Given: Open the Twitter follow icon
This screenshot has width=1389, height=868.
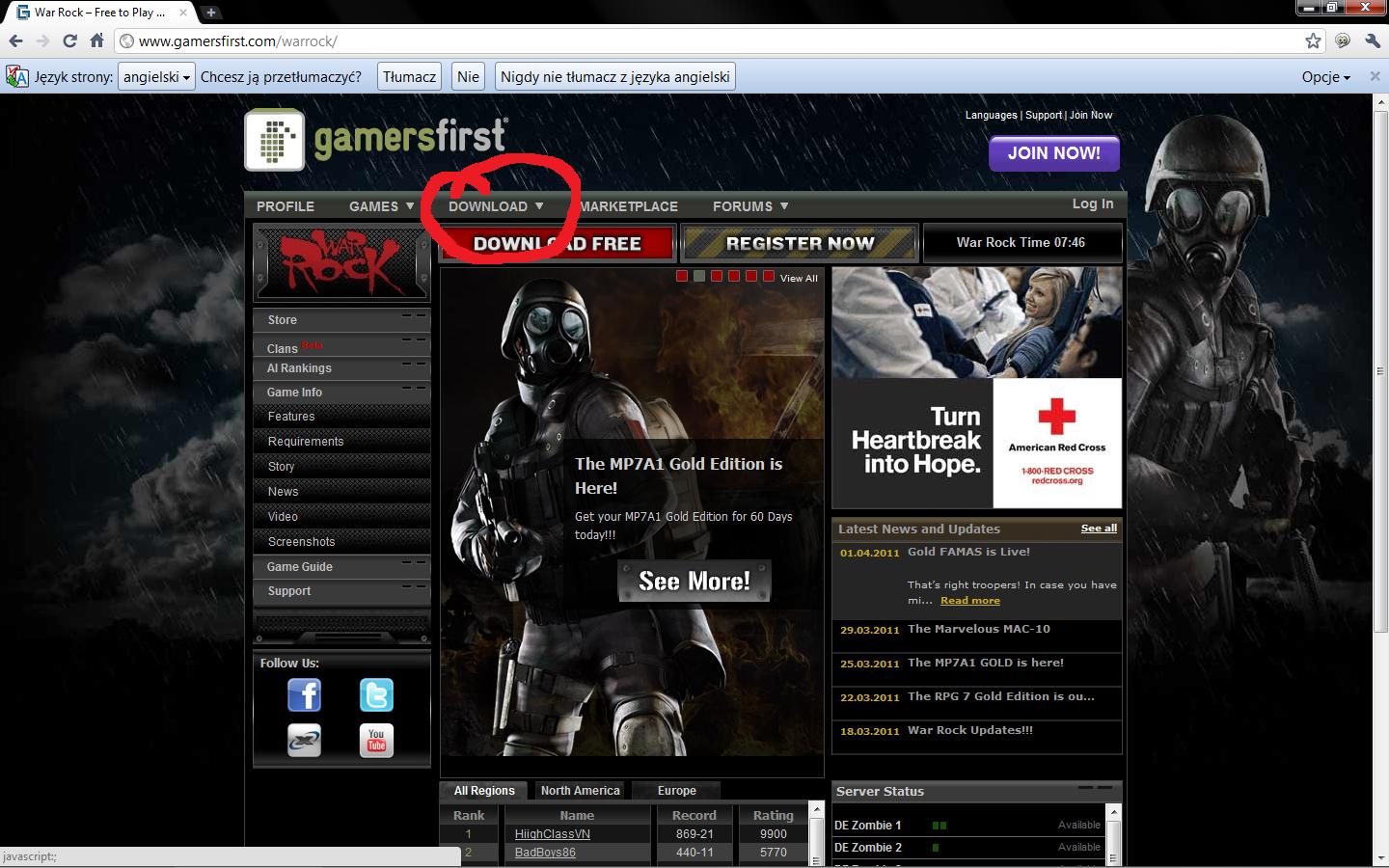Looking at the screenshot, I should pos(376,695).
